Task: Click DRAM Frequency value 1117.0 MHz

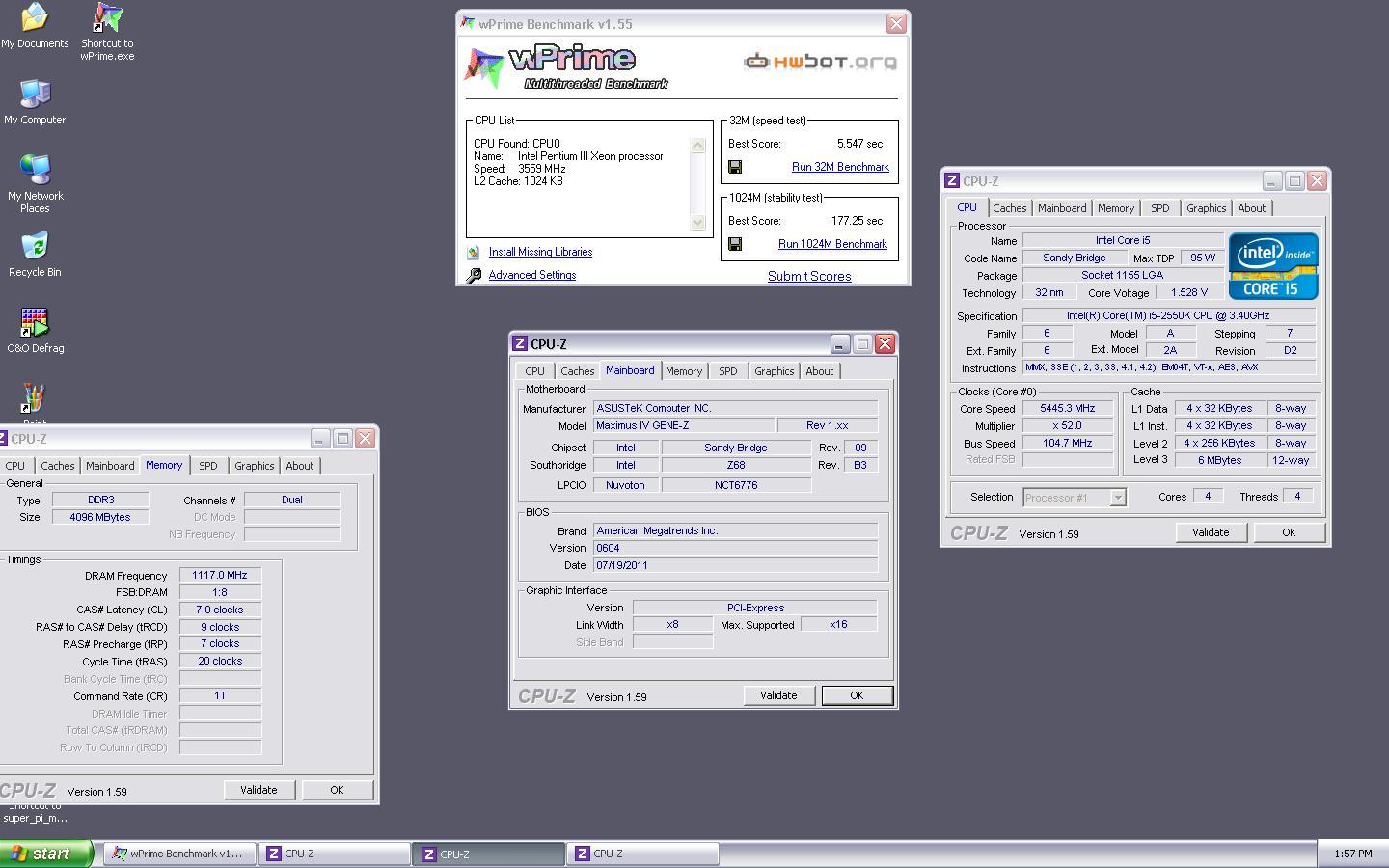Action: 220,575
